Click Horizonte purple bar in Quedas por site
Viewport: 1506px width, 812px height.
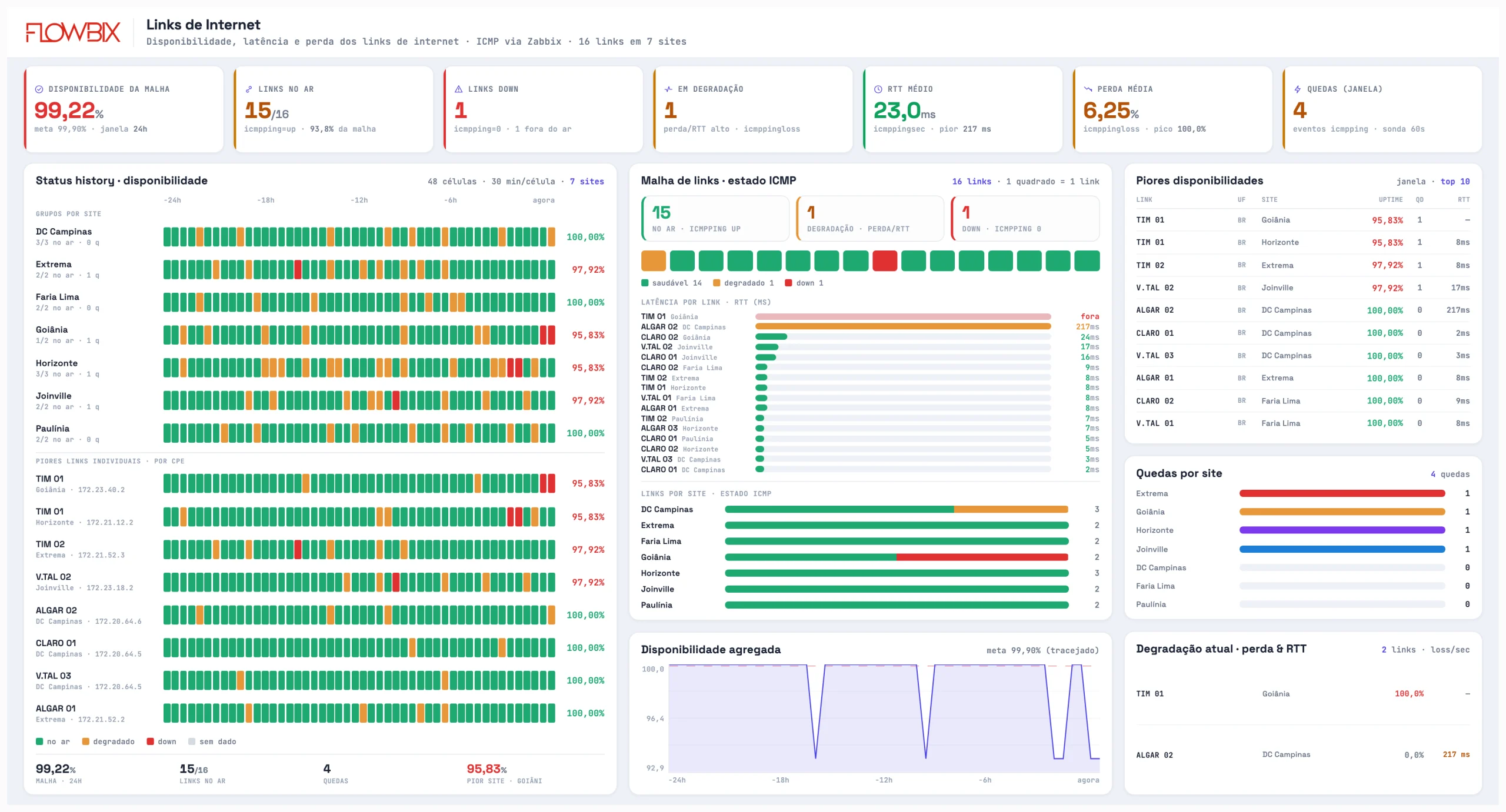point(1342,530)
